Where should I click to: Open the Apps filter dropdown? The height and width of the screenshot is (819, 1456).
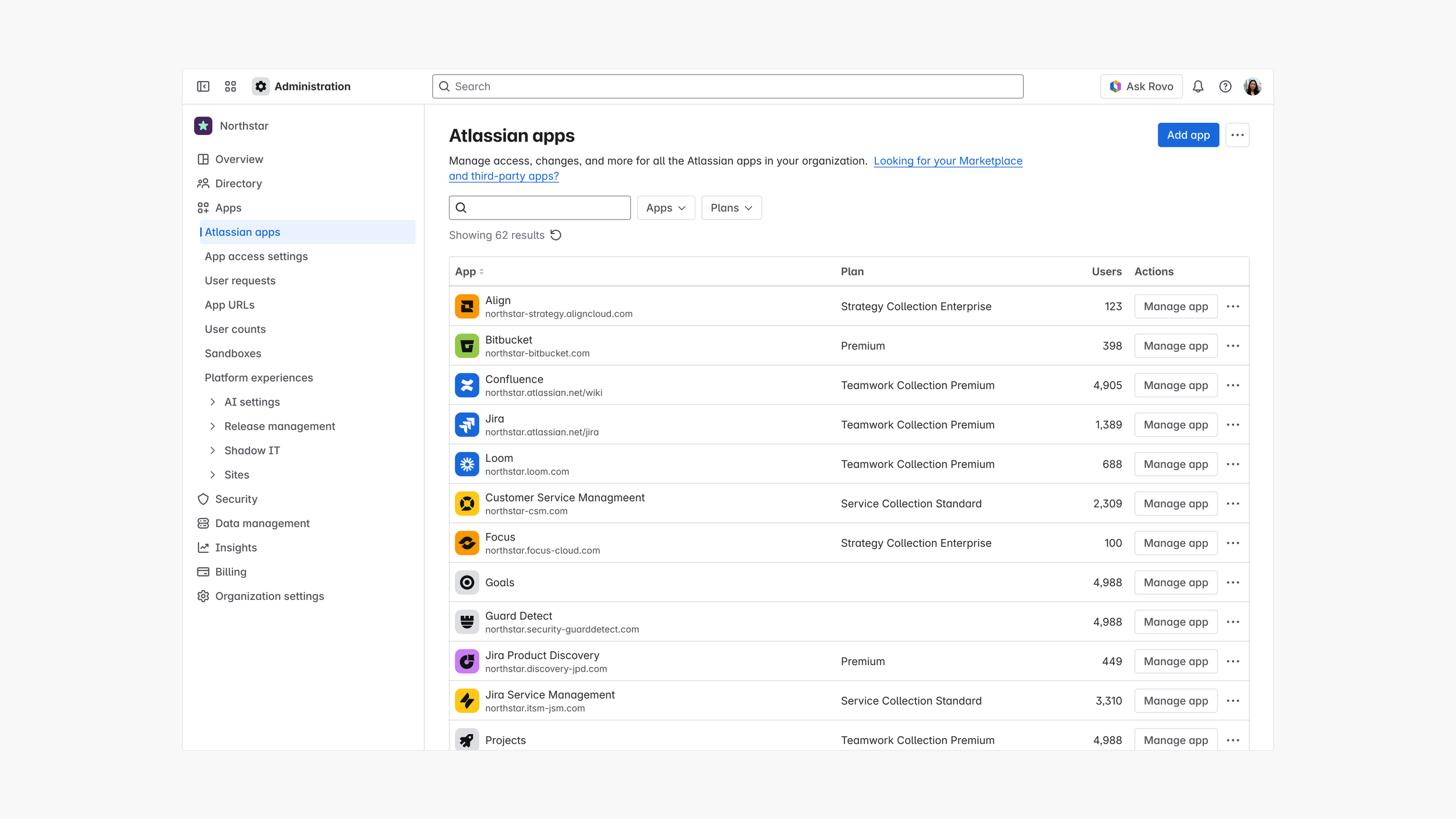666,208
